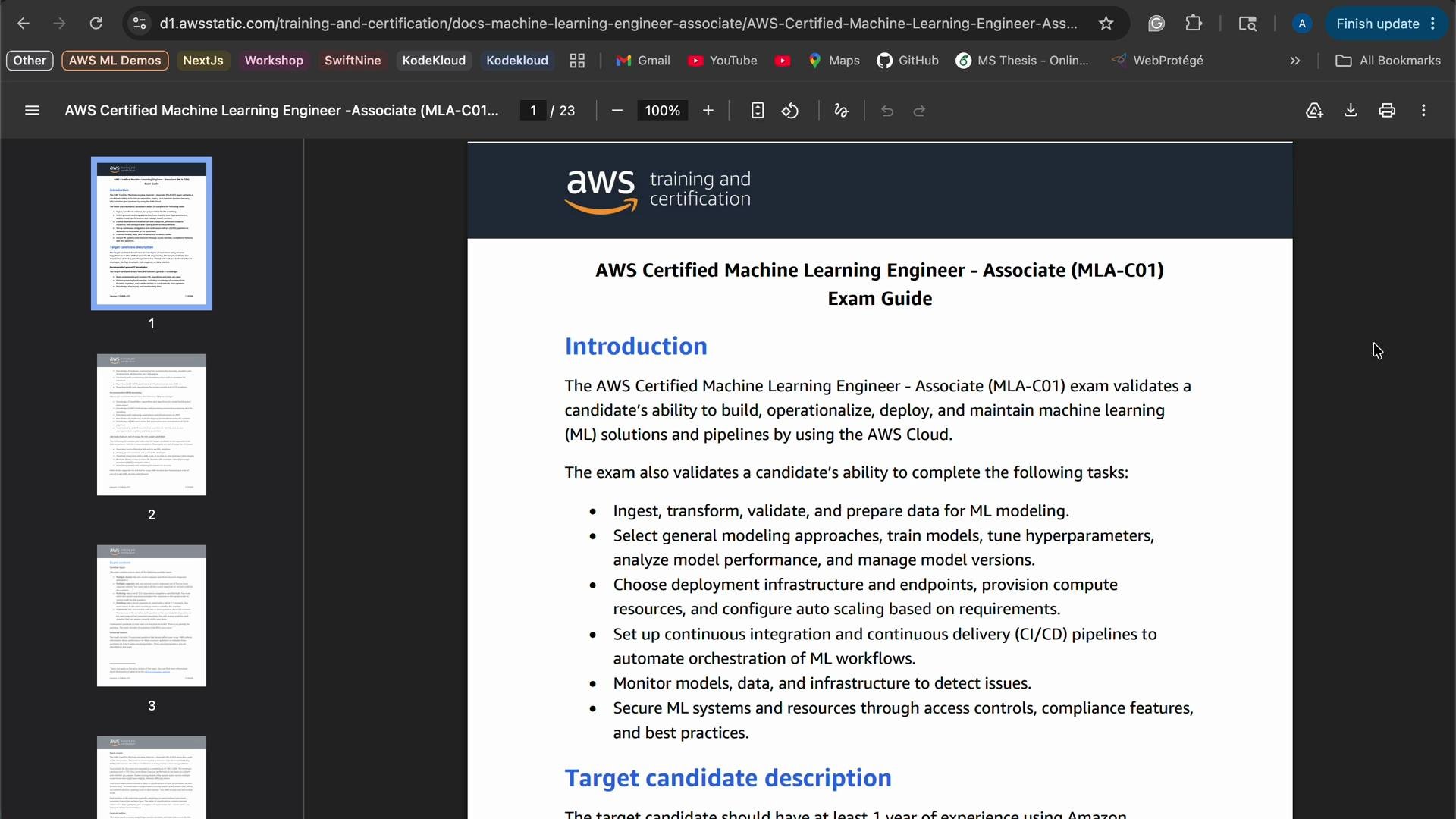The height and width of the screenshot is (819, 1456).
Task: Open site information icon in address bar
Action: pyautogui.click(x=140, y=24)
